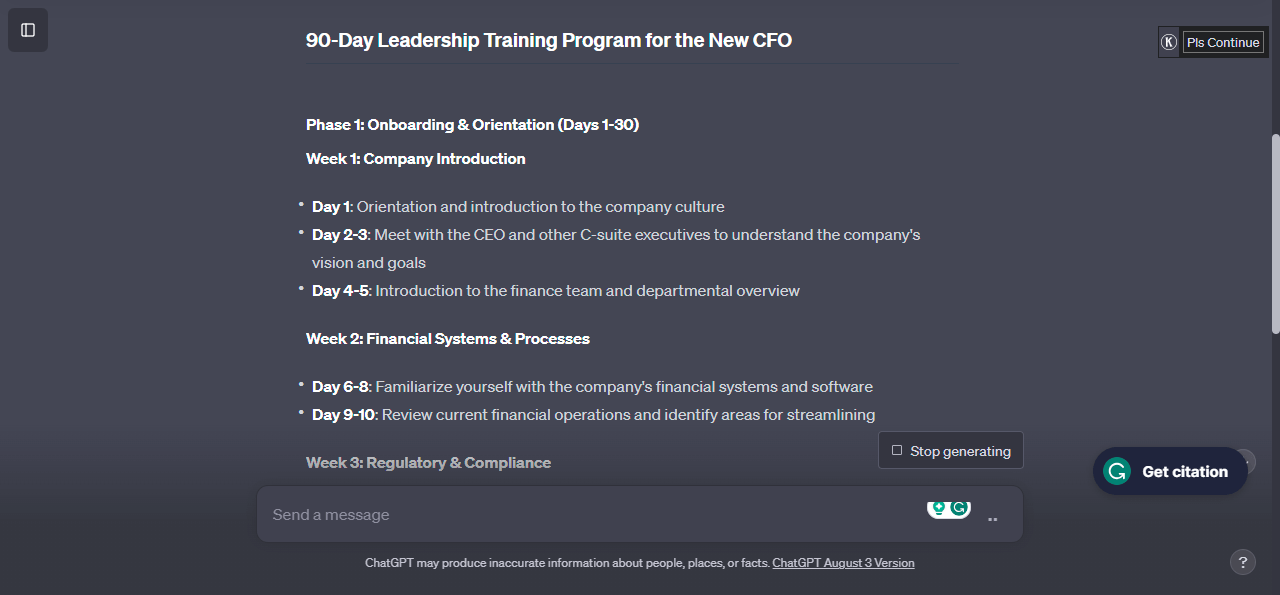
Task: Click the 90-Day Leadership Training Program heading
Action: 549,40
